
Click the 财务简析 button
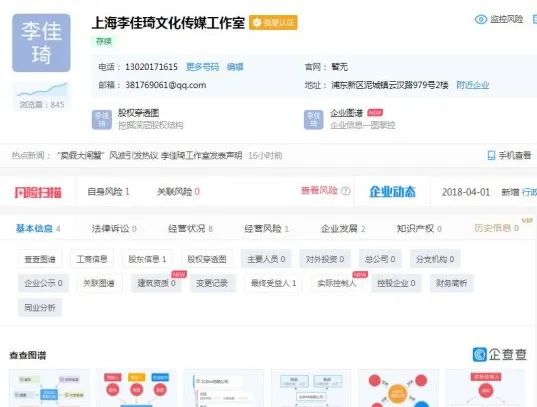(451, 283)
